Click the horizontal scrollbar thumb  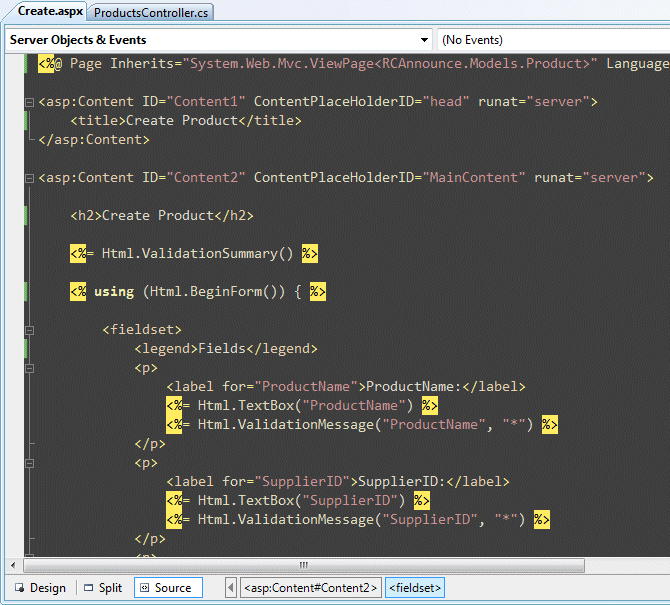(304, 565)
